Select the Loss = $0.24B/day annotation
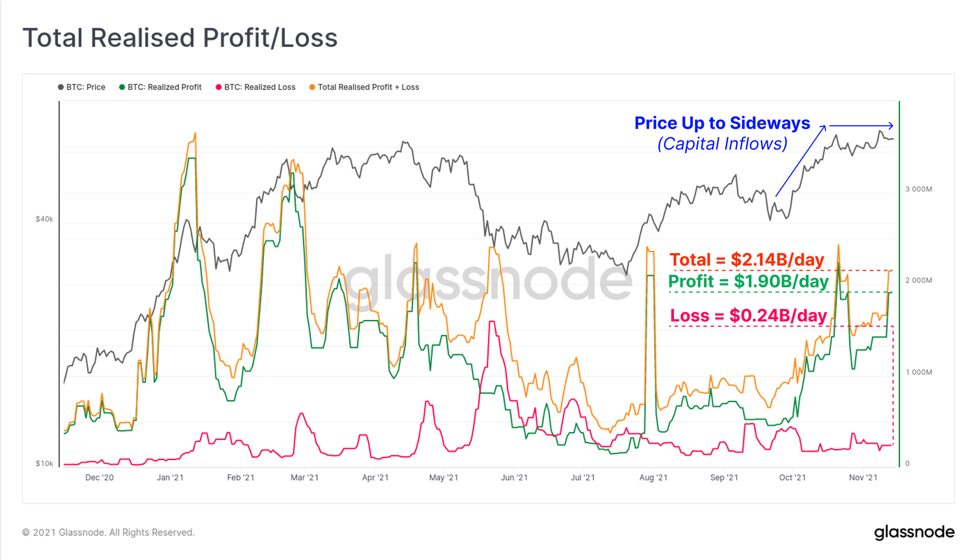 pyautogui.click(x=749, y=316)
